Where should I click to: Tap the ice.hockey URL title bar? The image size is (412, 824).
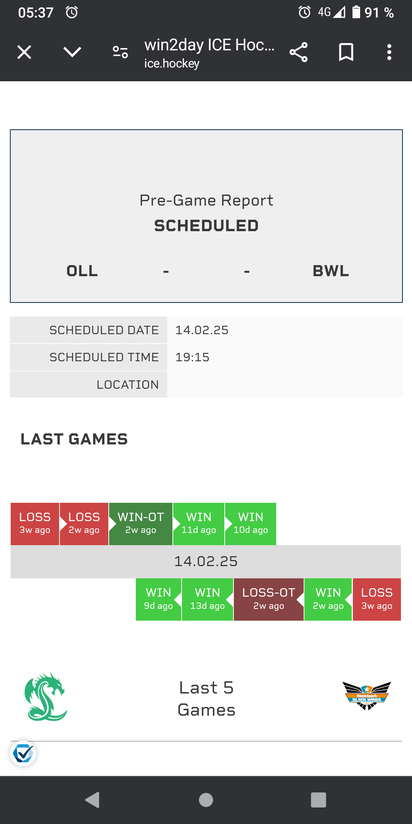pos(209,53)
